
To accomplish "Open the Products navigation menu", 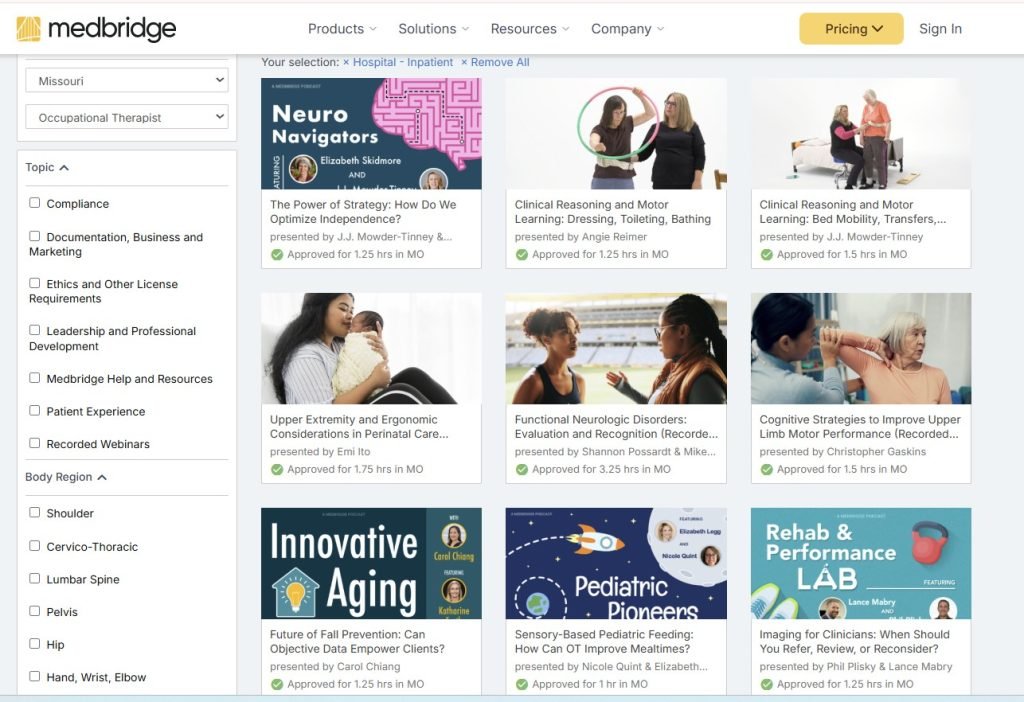I will [x=342, y=29].
